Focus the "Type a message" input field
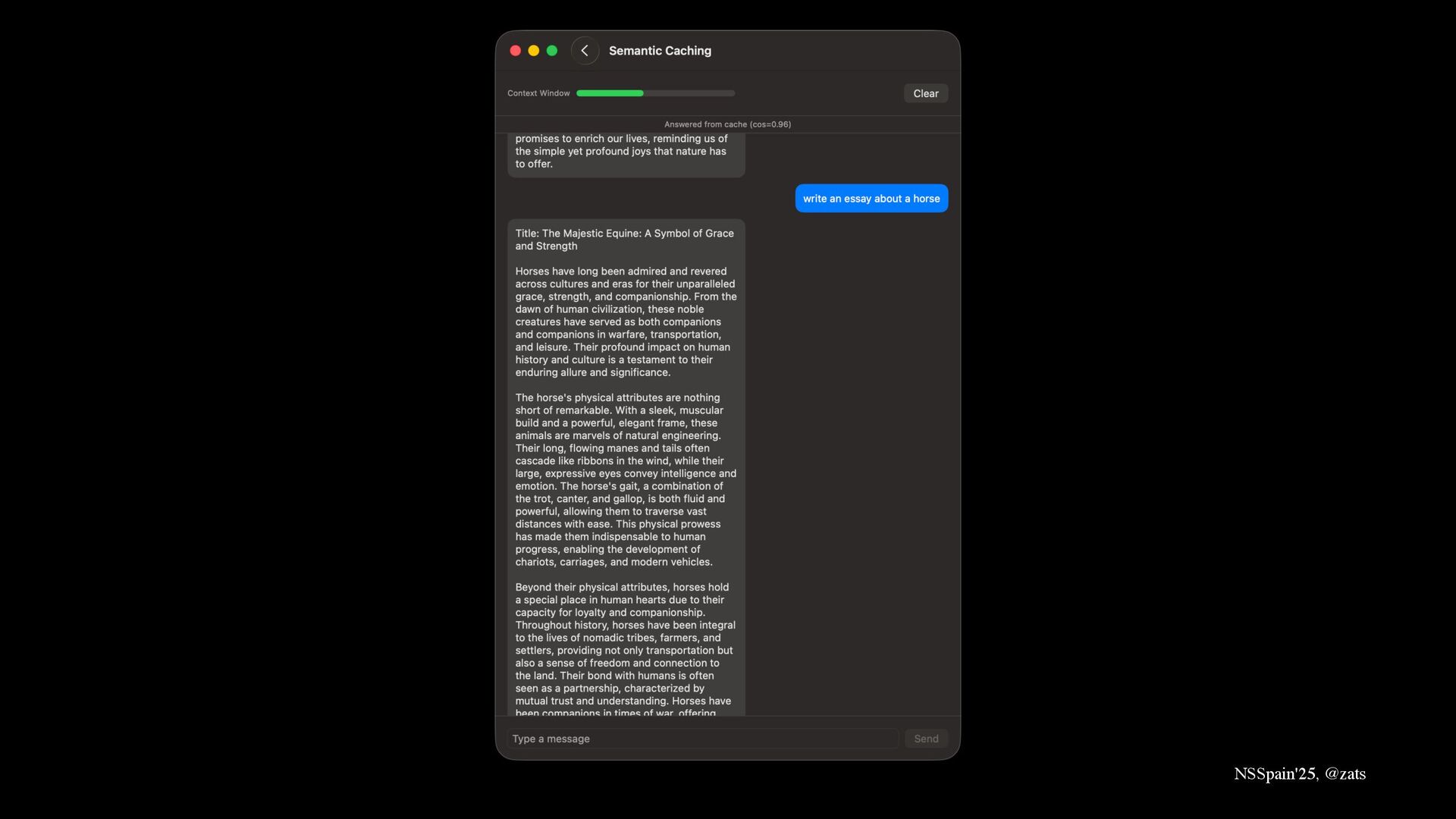Screen dimensions: 1456x819 (703, 739)
